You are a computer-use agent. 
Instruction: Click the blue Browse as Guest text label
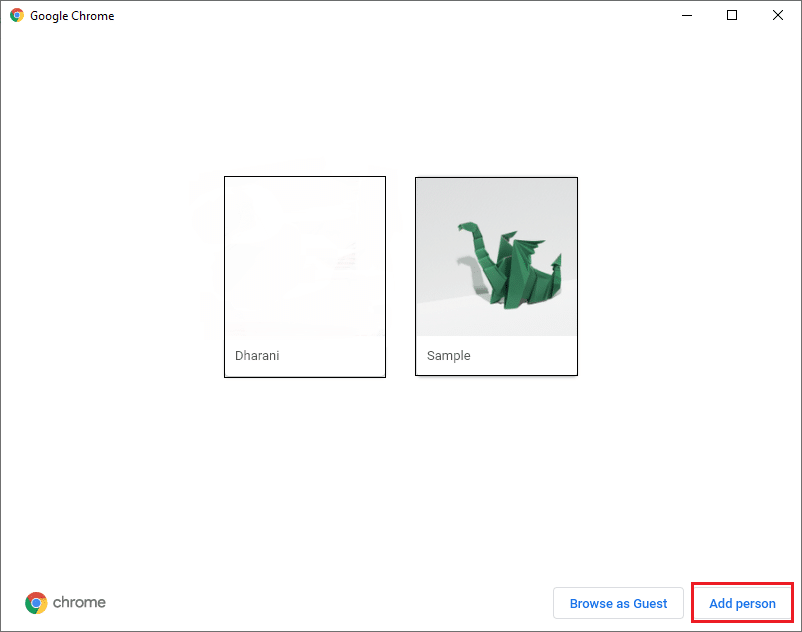coord(618,603)
